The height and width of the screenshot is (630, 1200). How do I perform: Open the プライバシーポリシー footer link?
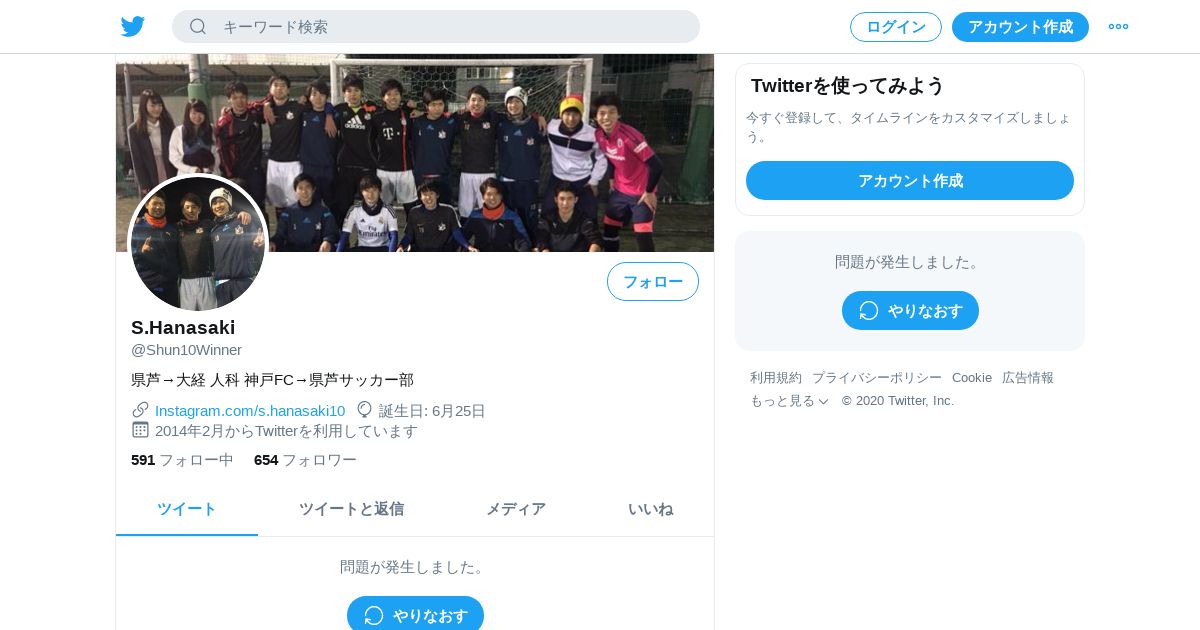click(877, 377)
